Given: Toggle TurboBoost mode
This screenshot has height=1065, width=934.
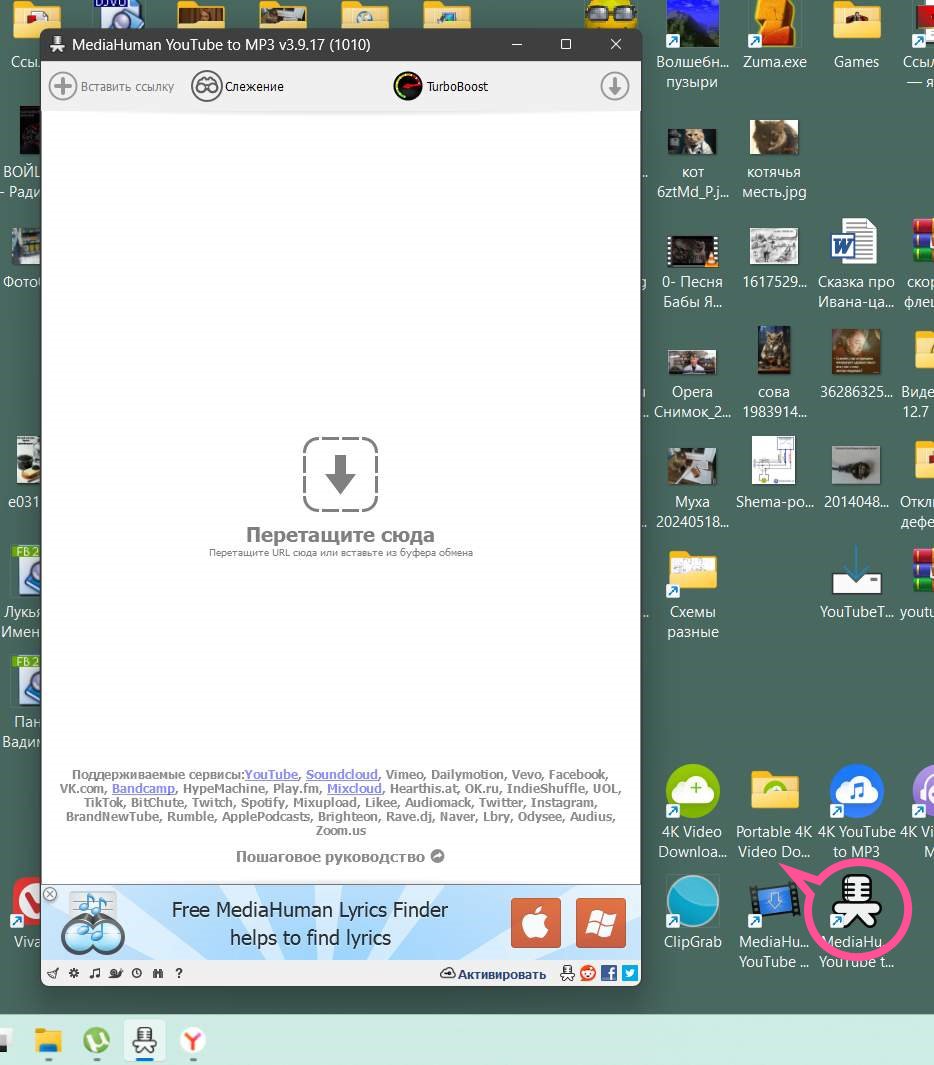Looking at the screenshot, I should 408,86.
